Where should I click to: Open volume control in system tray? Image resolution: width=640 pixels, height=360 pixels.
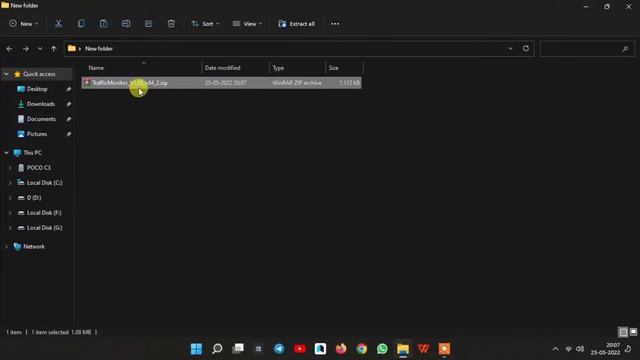click(x=580, y=349)
